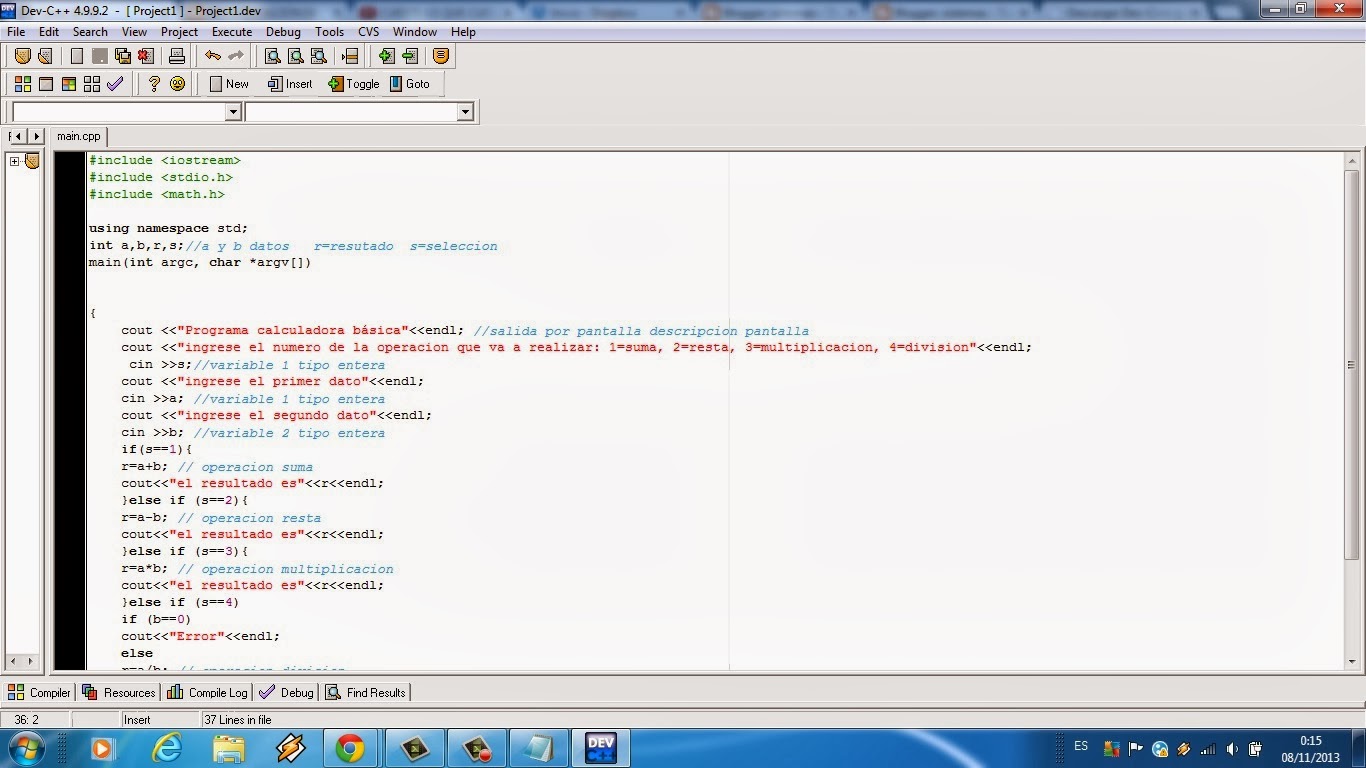The width and height of the screenshot is (1366, 768).
Task: Click the Print toolbar icon
Action: pos(177,56)
